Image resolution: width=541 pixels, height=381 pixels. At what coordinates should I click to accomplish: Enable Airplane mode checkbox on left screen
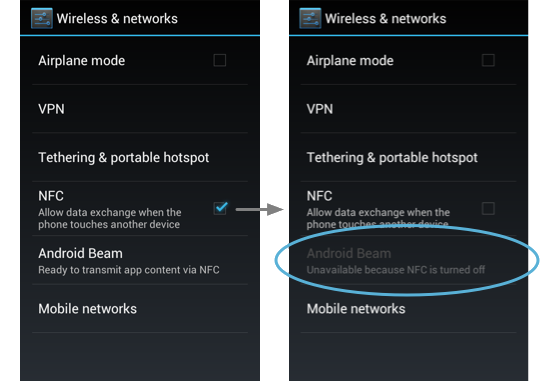220,60
